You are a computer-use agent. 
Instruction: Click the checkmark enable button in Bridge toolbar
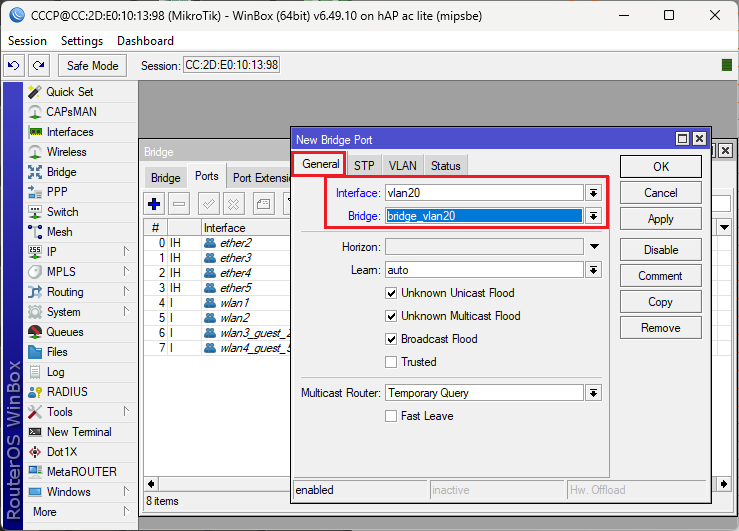click(208, 204)
